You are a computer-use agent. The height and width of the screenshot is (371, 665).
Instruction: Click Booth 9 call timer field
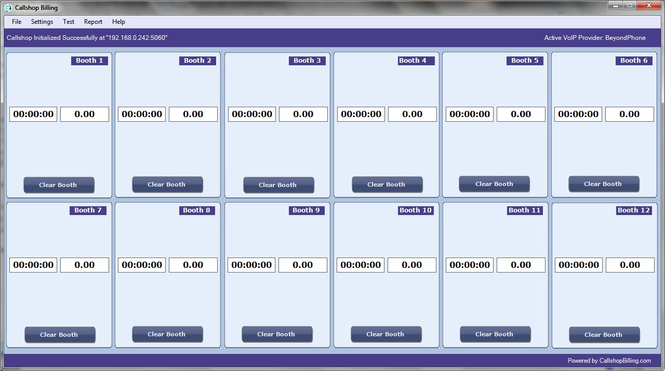pos(251,265)
